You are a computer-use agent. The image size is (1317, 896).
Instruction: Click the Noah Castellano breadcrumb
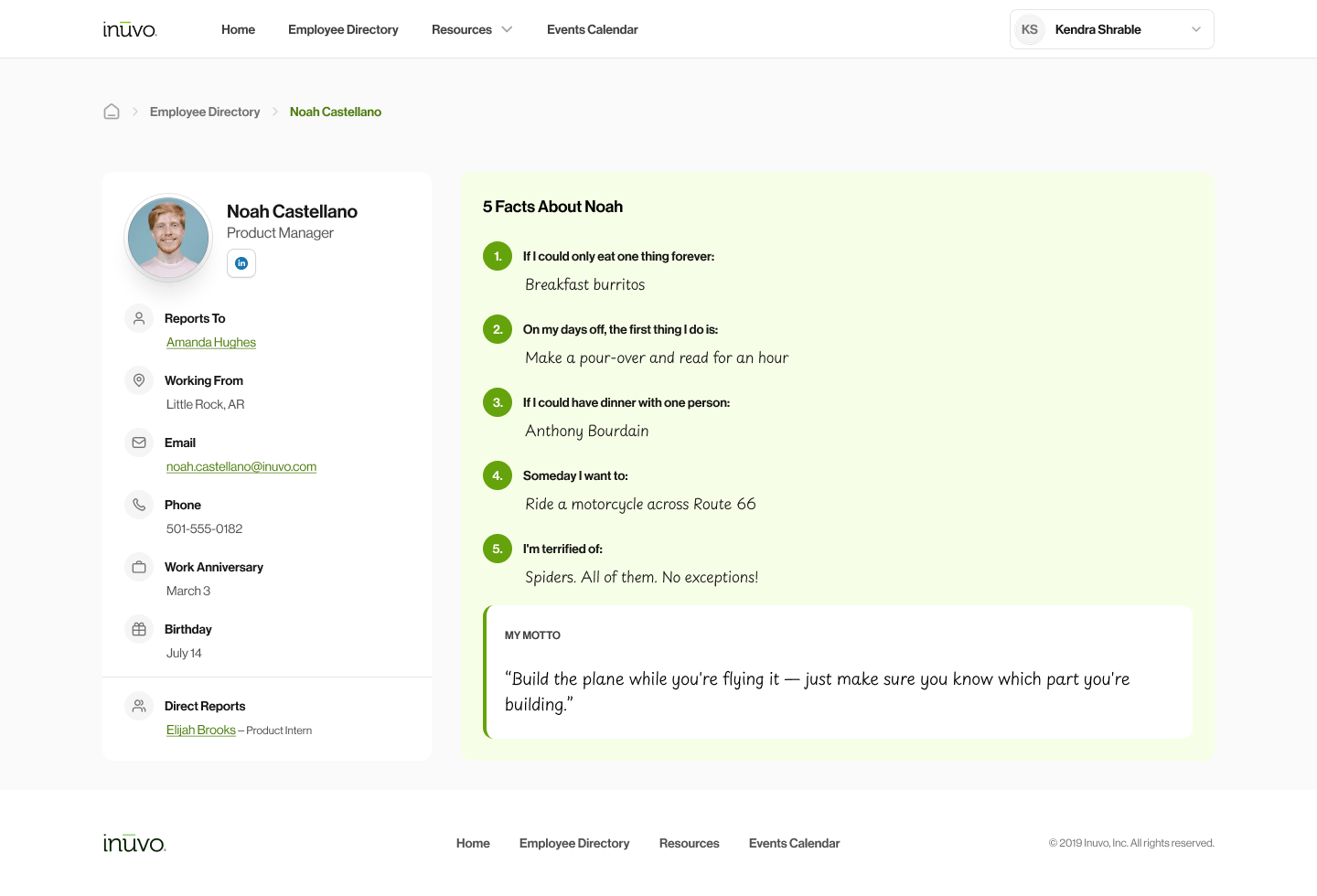point(336,112)
